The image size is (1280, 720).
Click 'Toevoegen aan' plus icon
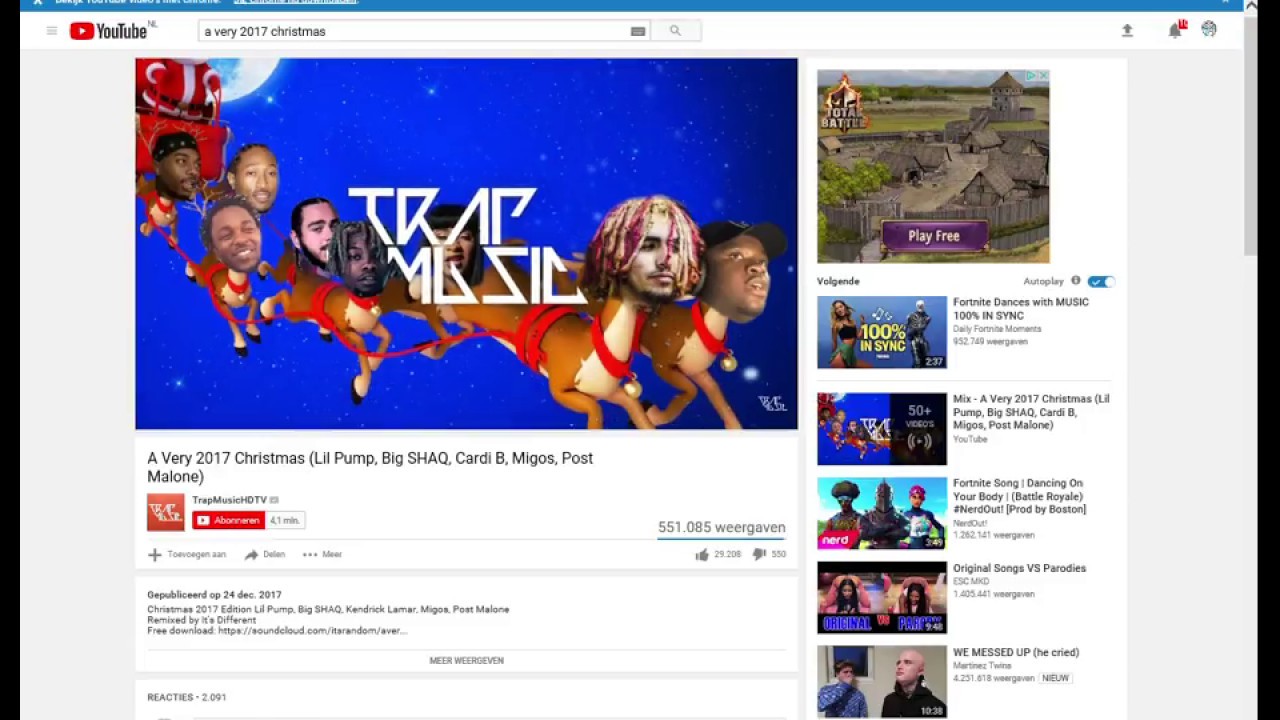pyautogui.click(x=155, y=554)
